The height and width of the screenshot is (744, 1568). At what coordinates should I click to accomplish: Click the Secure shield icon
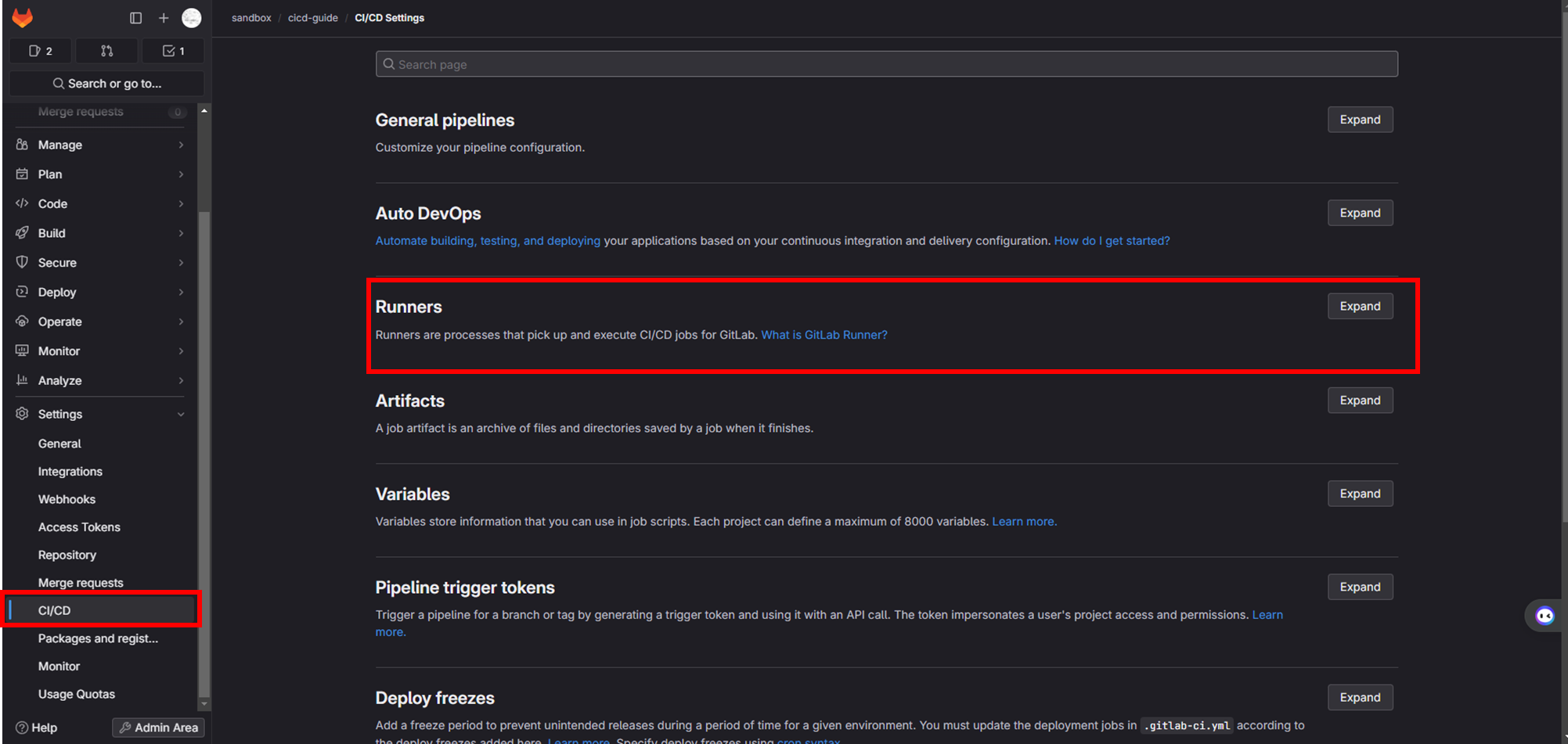(x=22, y=262)
